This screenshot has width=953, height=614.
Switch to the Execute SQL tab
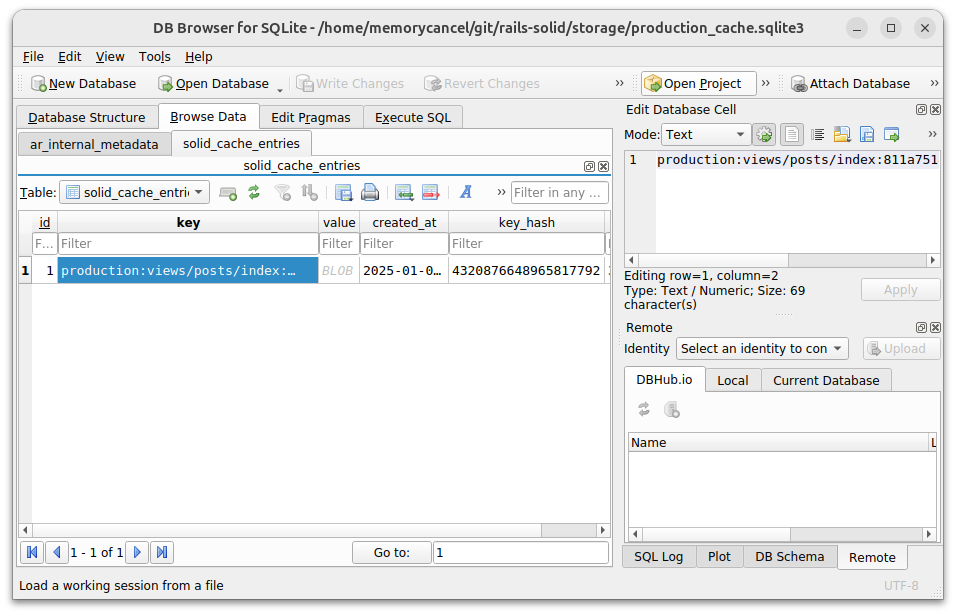point(413,117)
